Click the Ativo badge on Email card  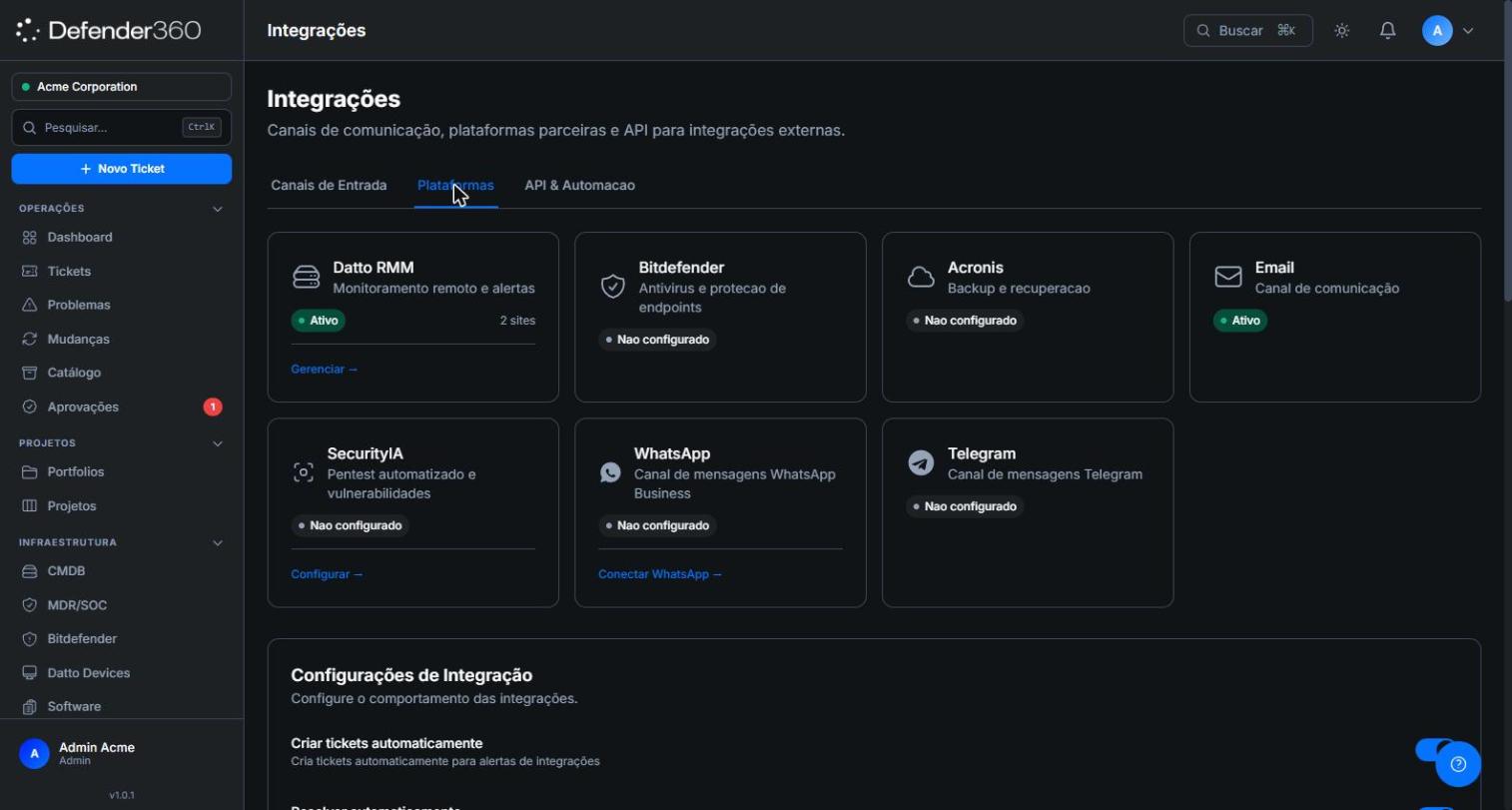1240,321
